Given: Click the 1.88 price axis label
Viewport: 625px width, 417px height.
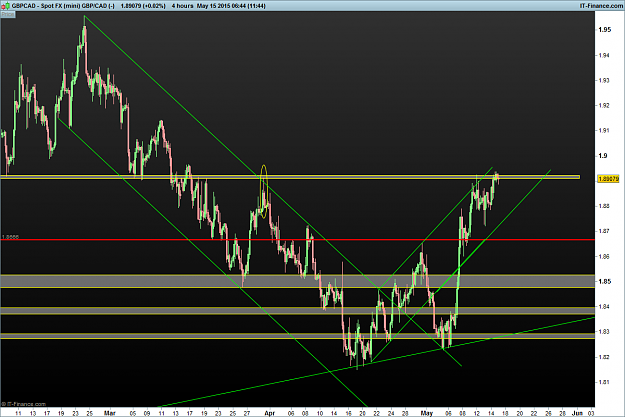Looking at the screenshot, I should tap(604, 206).
